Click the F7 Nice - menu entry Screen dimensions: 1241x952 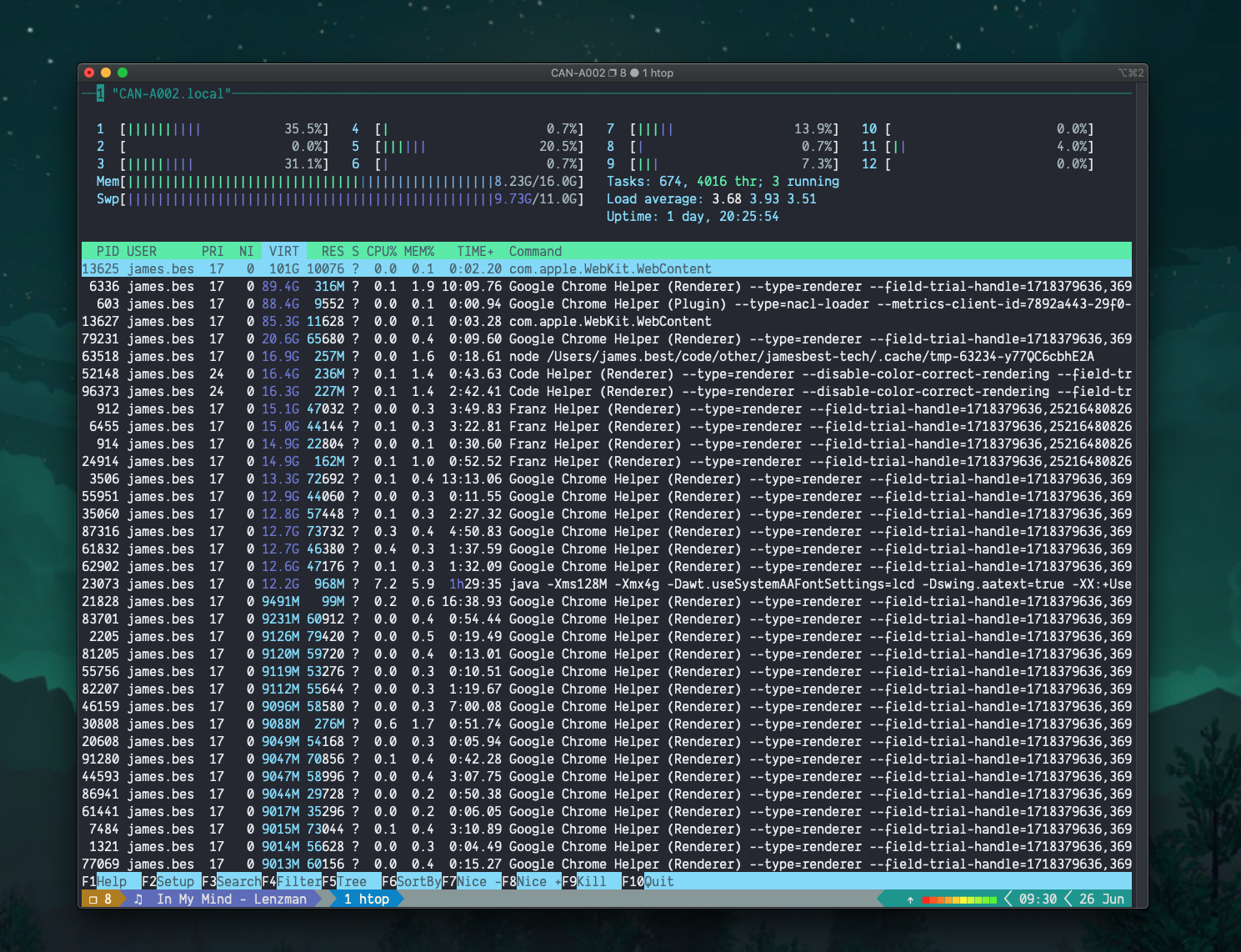pos(468,881)
